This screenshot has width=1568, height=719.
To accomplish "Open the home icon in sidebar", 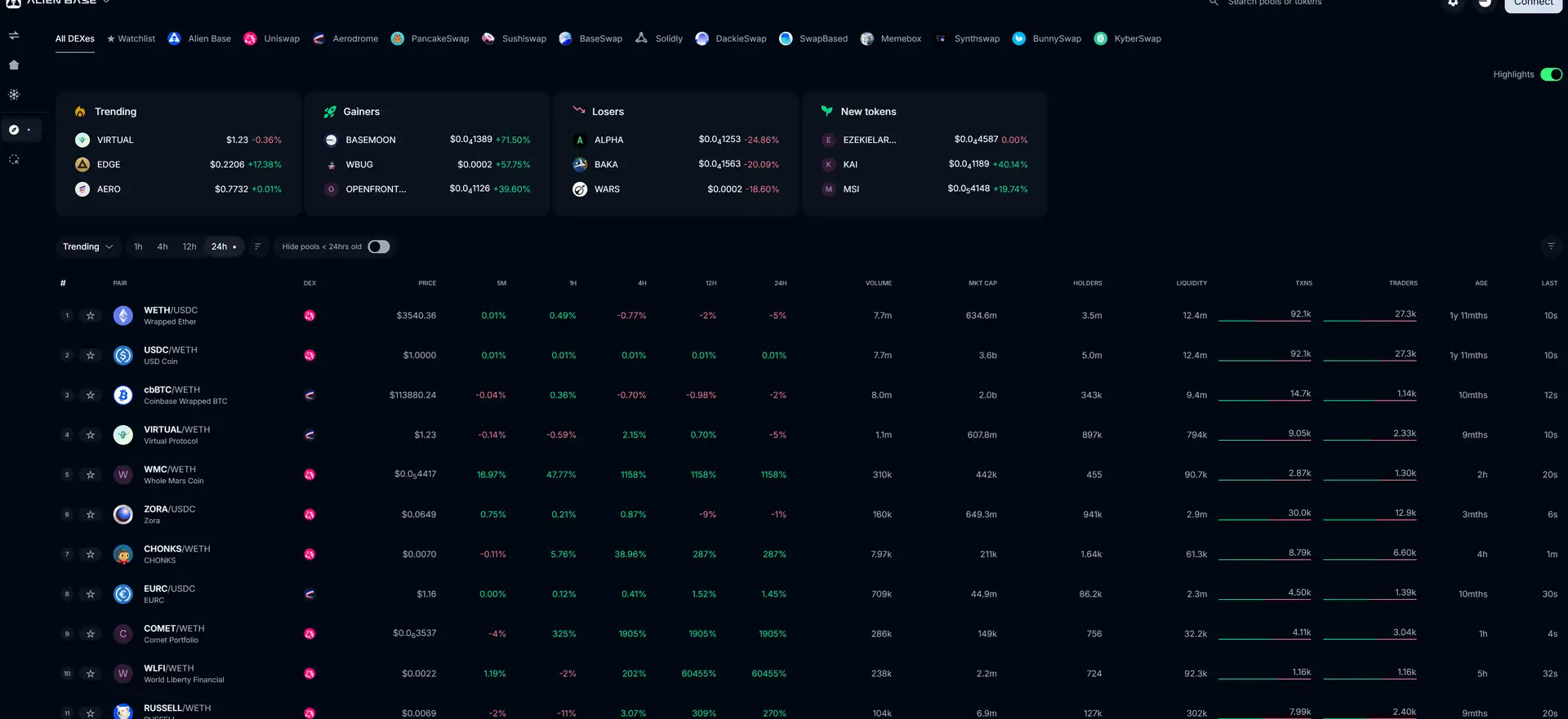I will pos(14,65).
